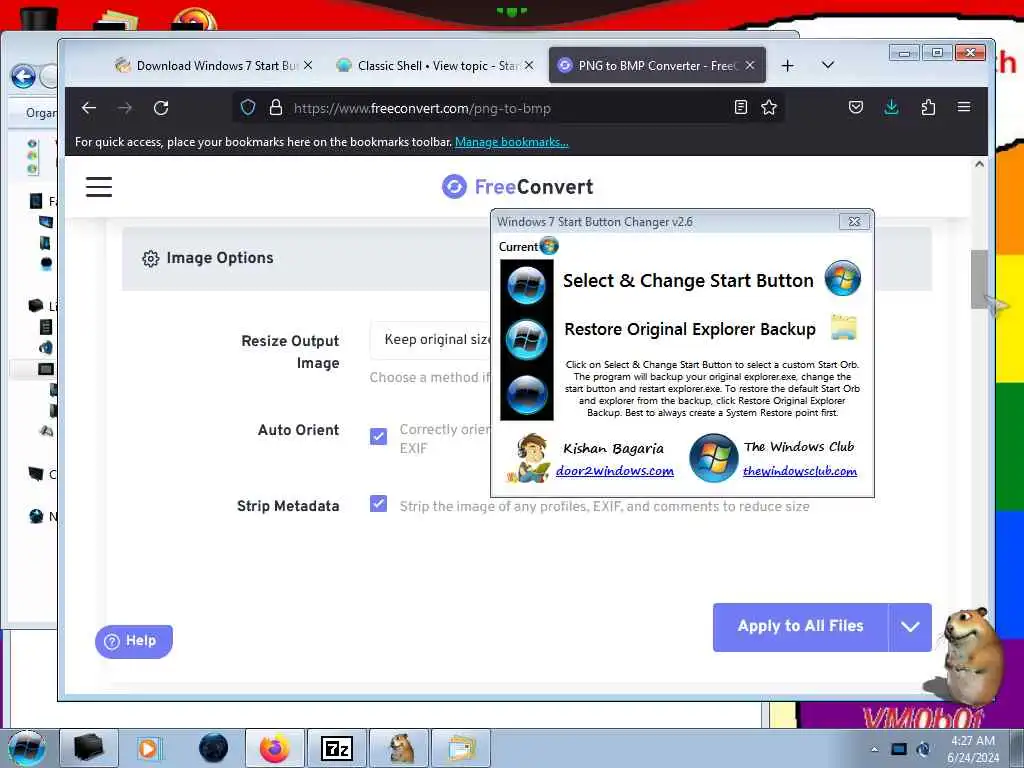Open the door2windows.com link
Viewport: 1024px width, 768px height.
pyautogui.click(x=615, y=471)
